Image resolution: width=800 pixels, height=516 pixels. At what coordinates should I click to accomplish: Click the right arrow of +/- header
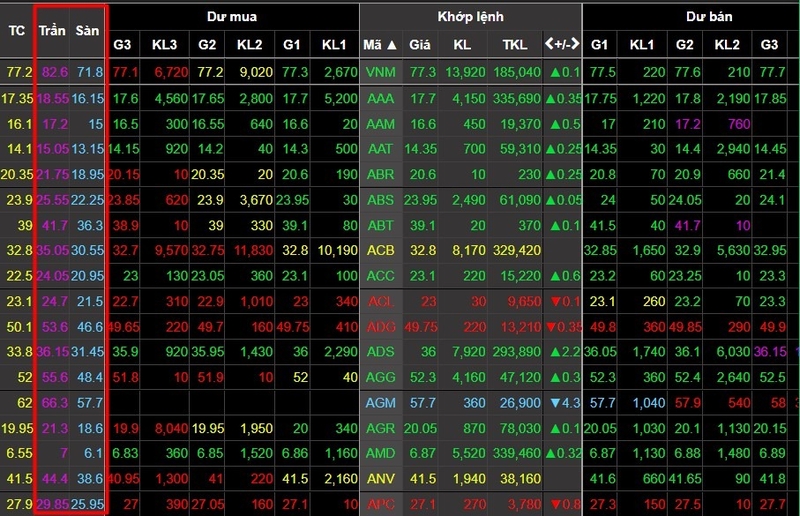(575, 44)
